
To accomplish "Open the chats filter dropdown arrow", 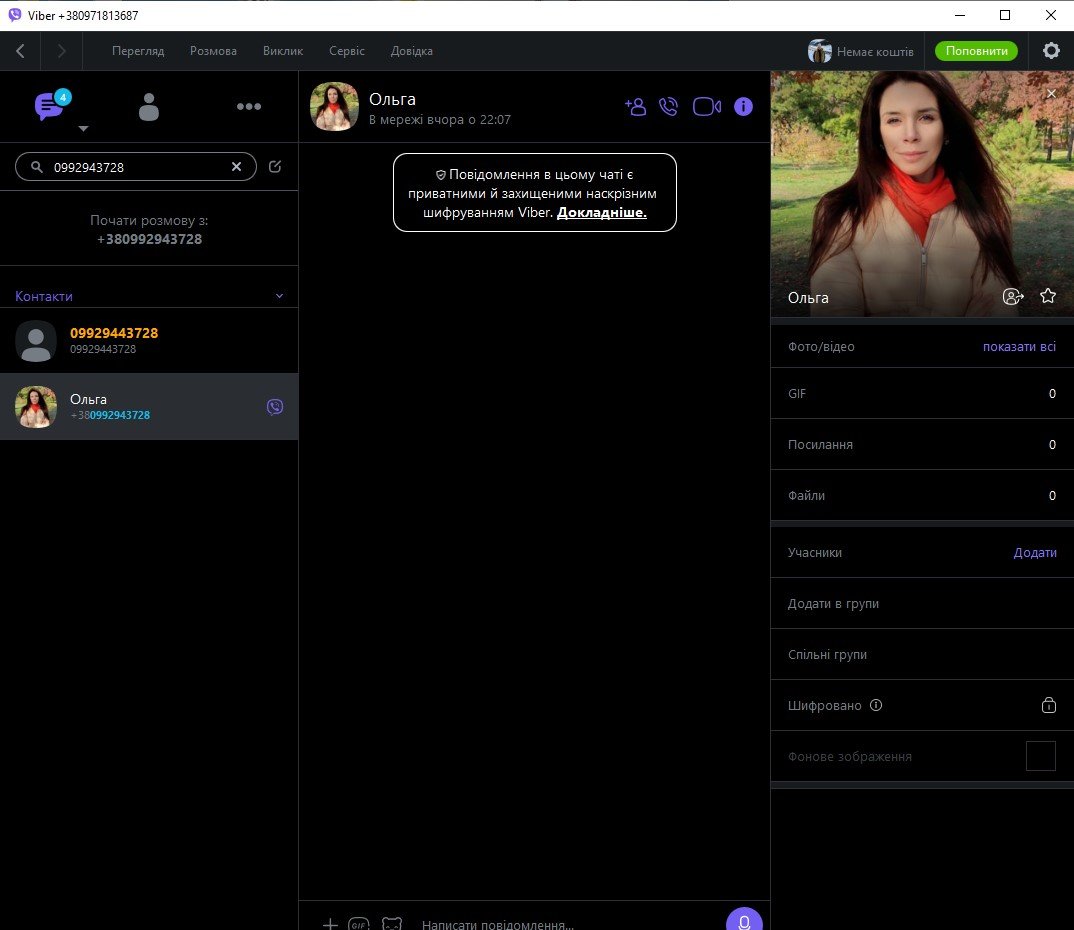I will (84, 129).
